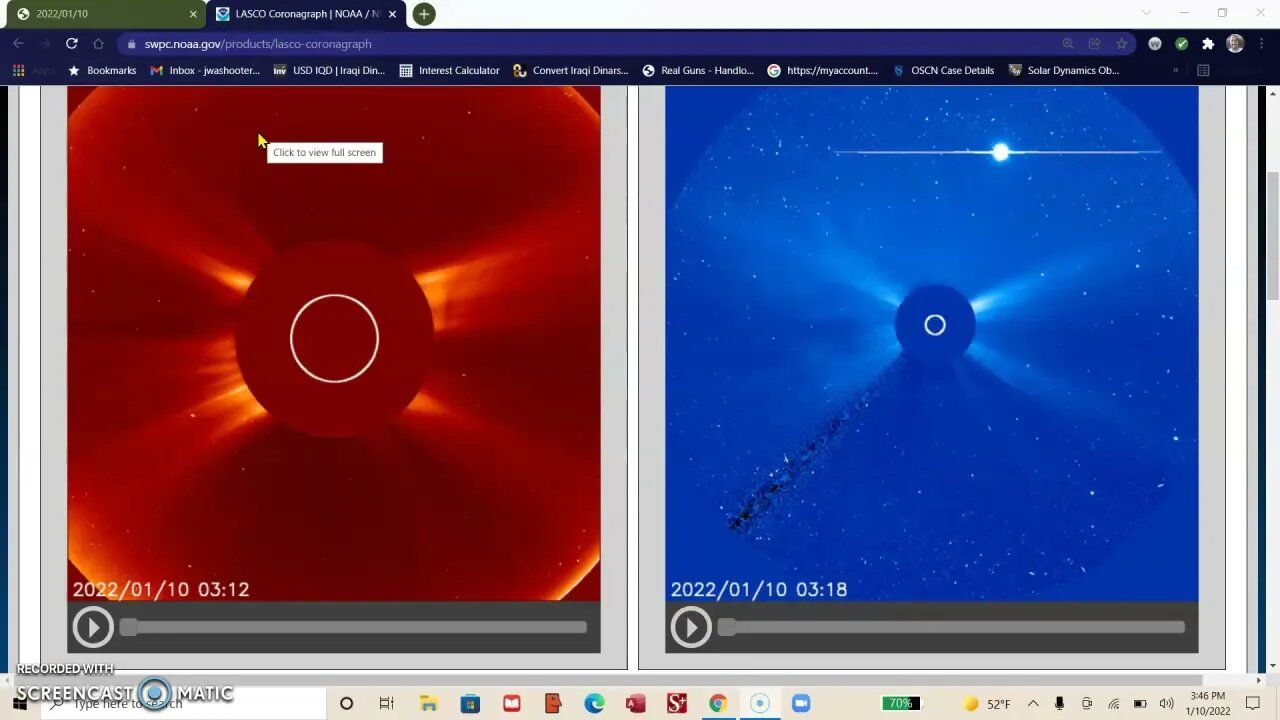Open the USD IQD Iraqi Dinar bookmark
The height and width of the screenshot is (720, 1280).
[x=329, y=70]
